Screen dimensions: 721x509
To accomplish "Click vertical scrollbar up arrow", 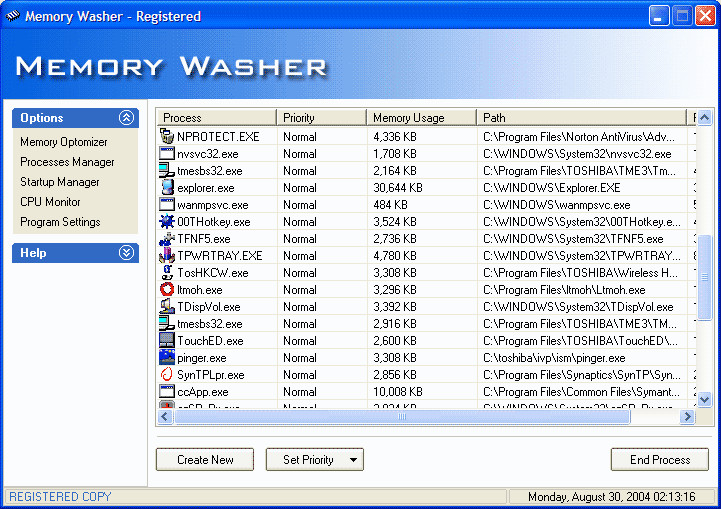I will point(704,118).
